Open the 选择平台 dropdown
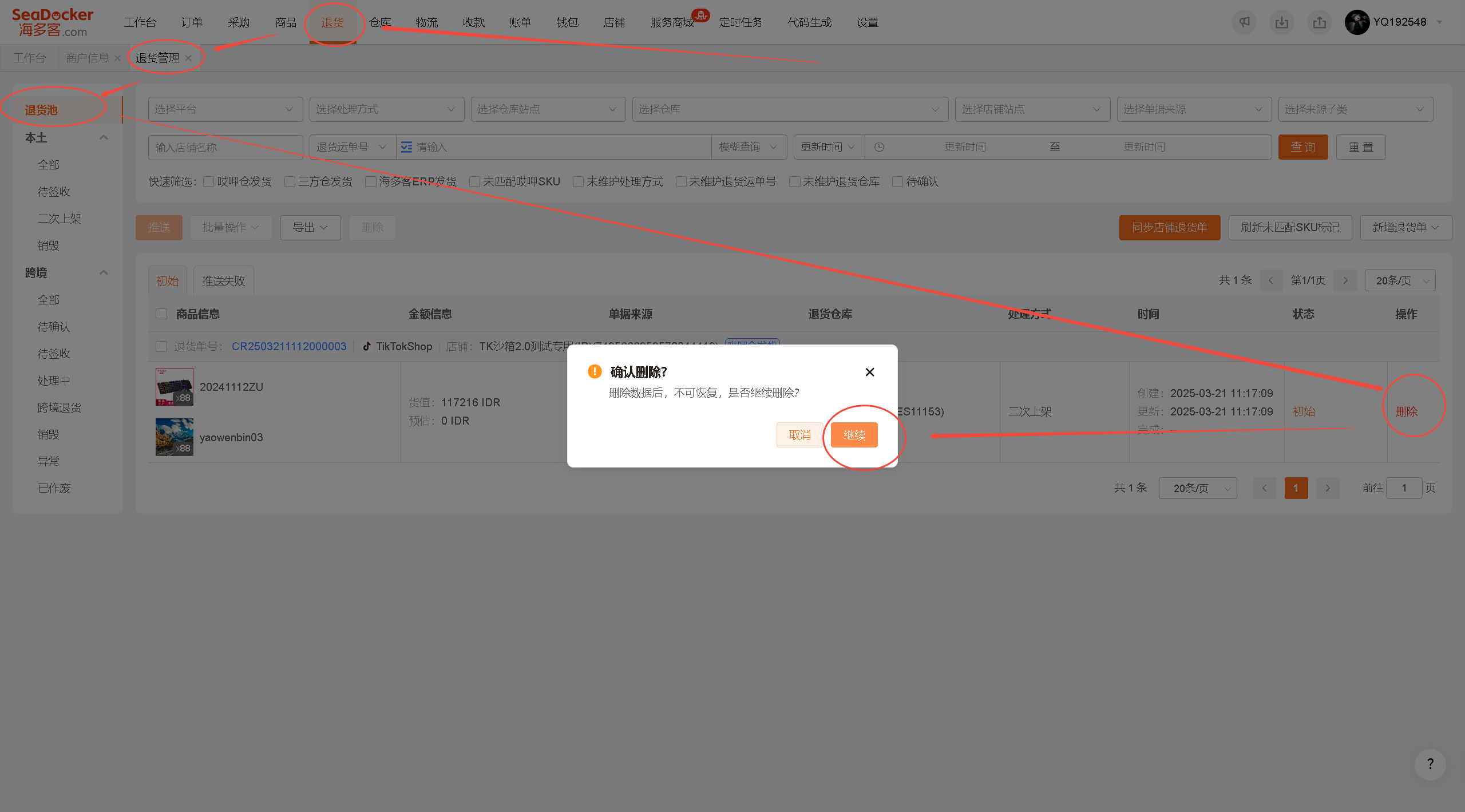 [225, 109]
